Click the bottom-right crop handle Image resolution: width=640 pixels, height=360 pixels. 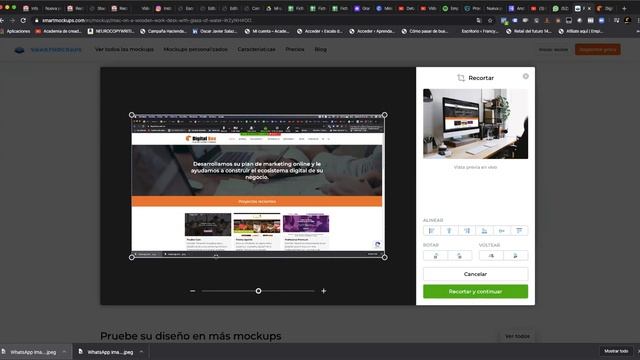click(384, 257)
